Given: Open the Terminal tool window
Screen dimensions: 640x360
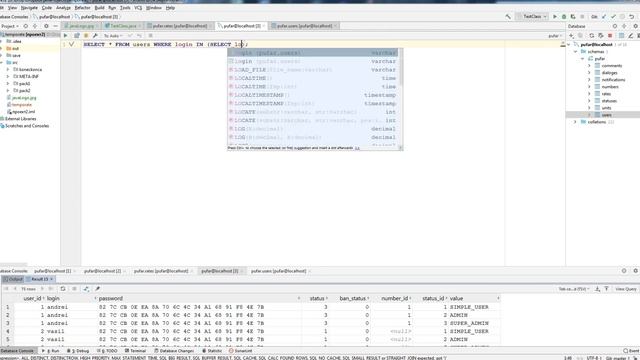Looking at the screenshot, I should click(136, 351).
